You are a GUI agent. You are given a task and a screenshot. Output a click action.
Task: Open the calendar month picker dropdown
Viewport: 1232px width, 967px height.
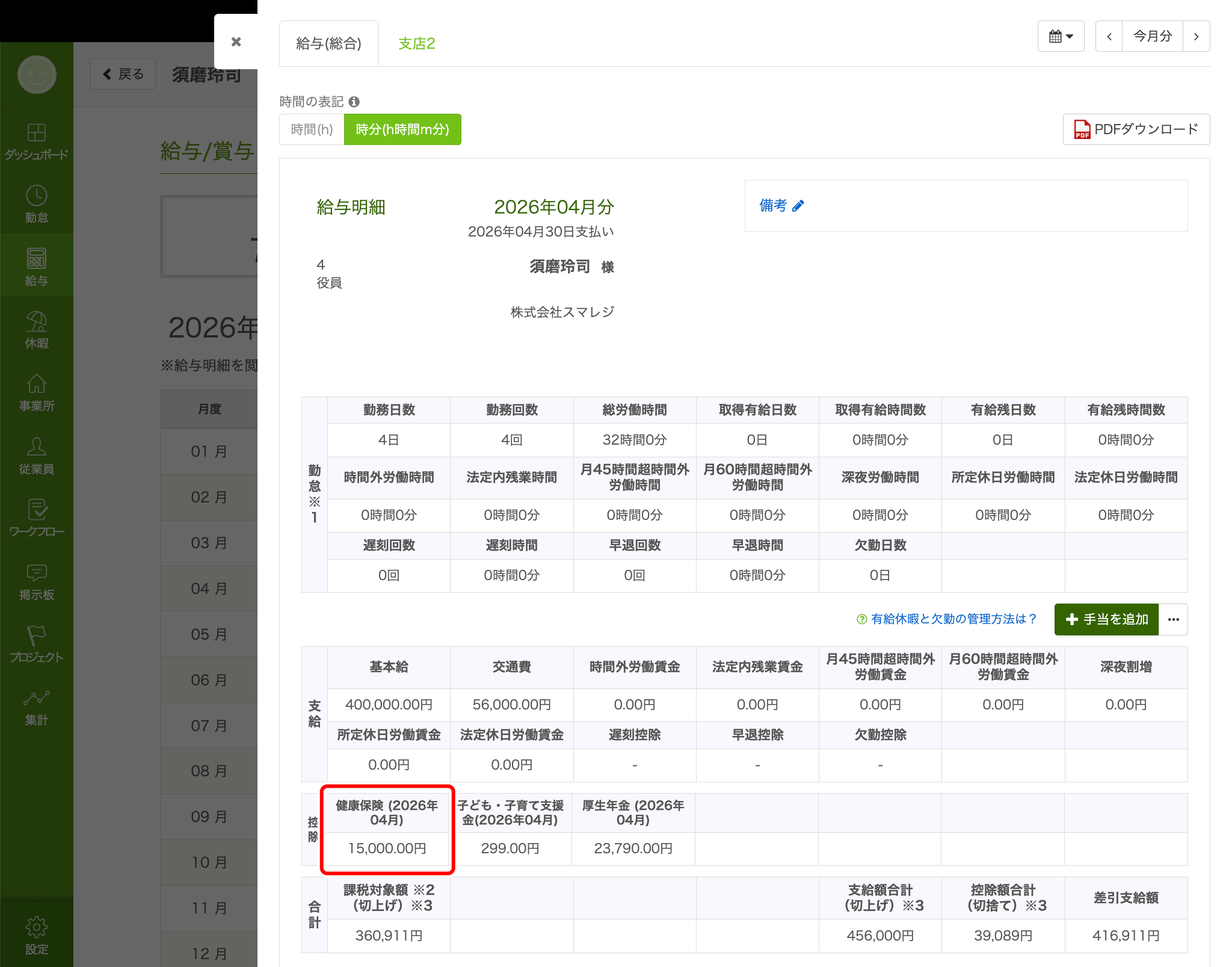tap(1061, 36)
